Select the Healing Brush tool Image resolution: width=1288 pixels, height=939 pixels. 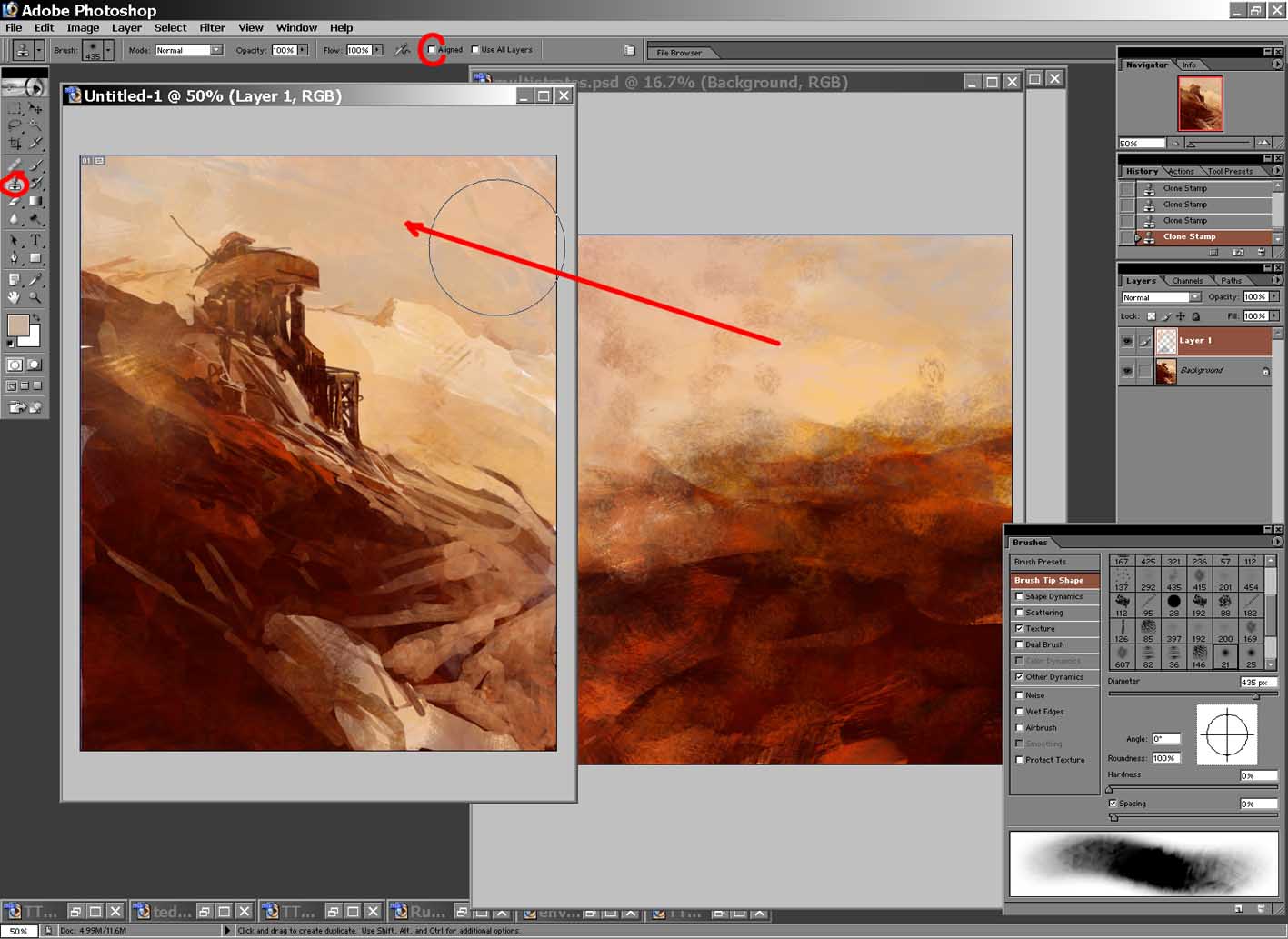[14, 165]
